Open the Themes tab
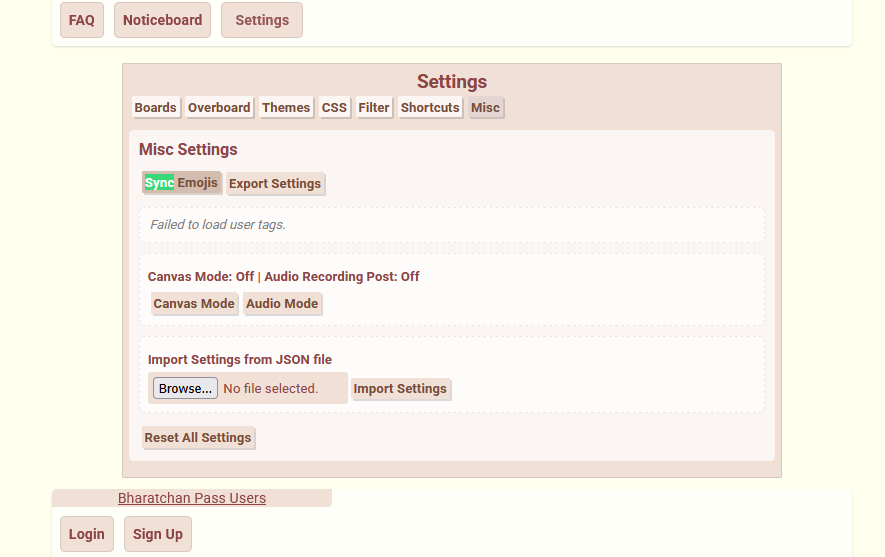This screenshot has width=885, height=557. point(286,108)
